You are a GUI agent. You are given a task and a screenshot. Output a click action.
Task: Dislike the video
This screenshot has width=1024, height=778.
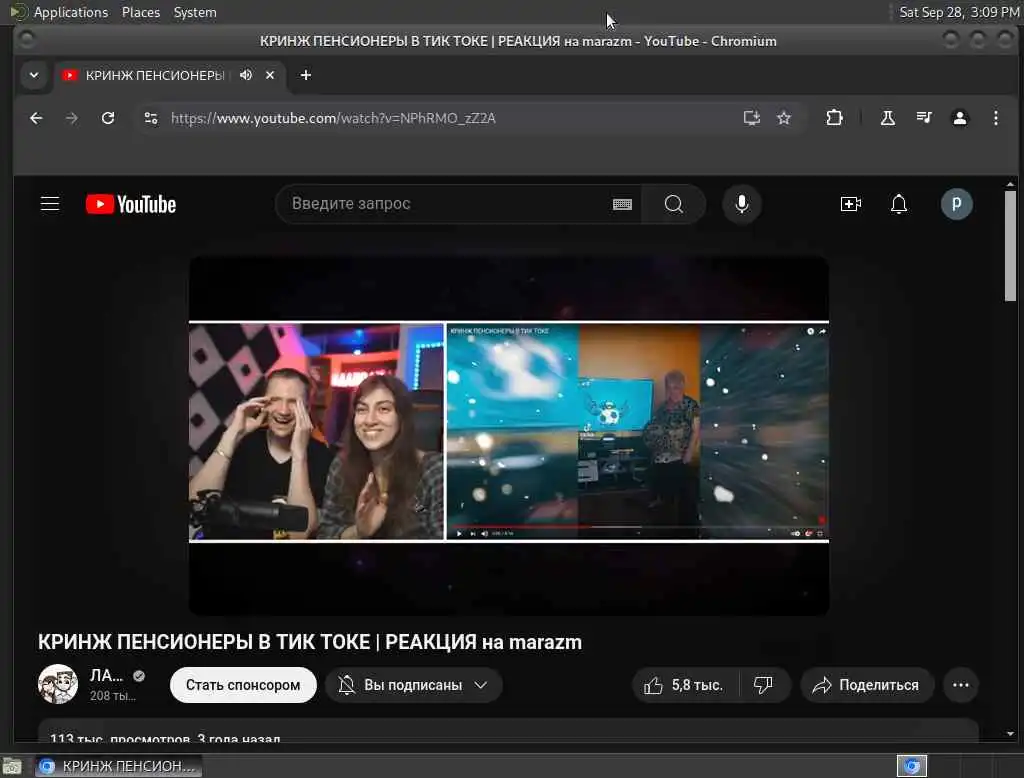pos(763,685)
